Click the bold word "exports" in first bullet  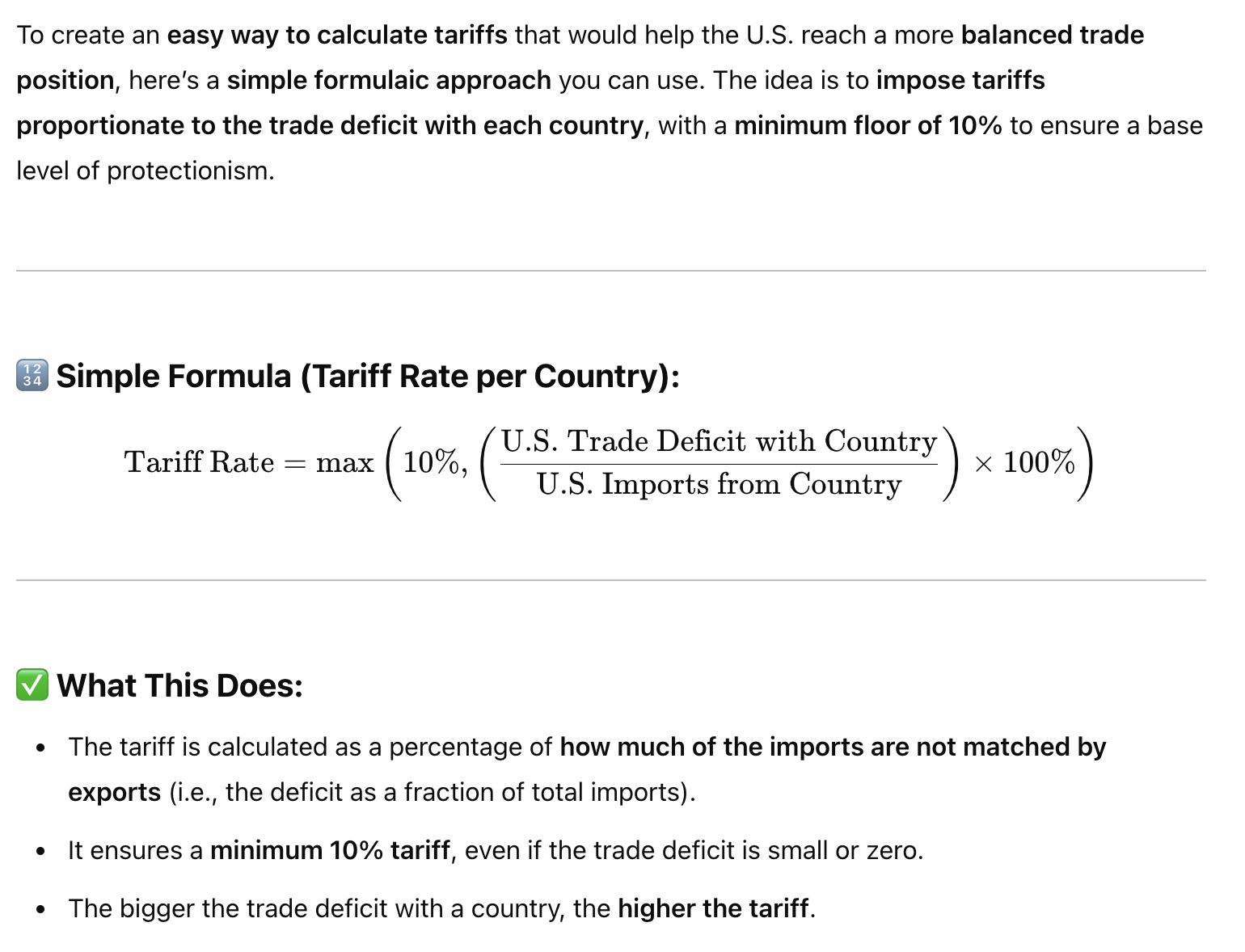tap(114, 792)
